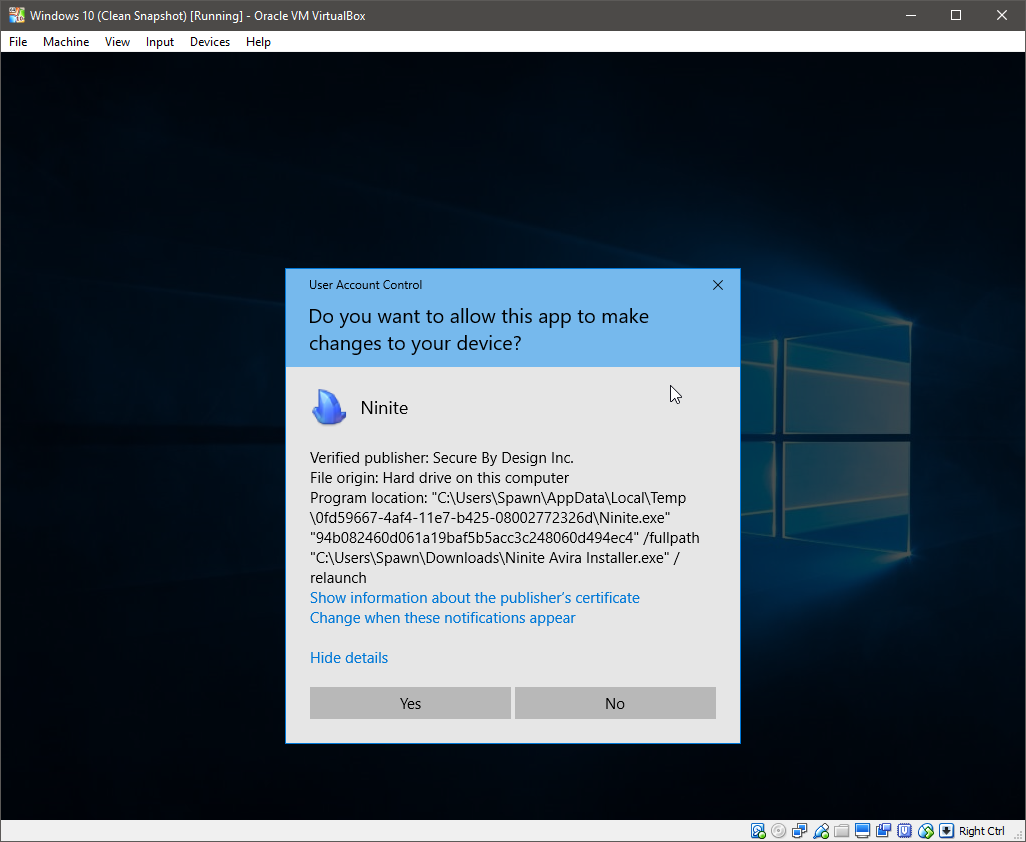Click the VirtualBox window title icon
The width and height of the screenshot is (1026, 842).
(x=16, y=15)
